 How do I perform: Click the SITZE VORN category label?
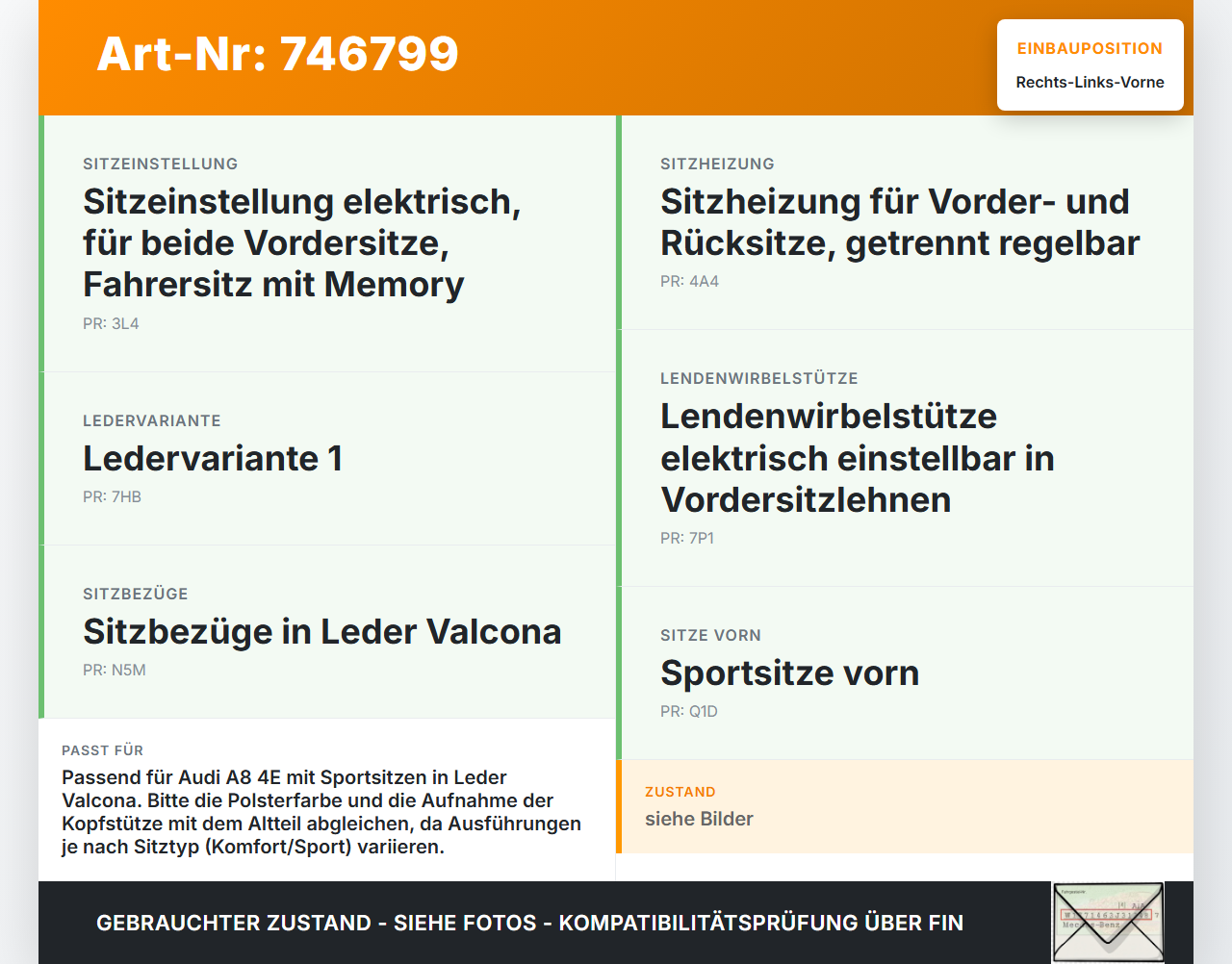[710, 635]
